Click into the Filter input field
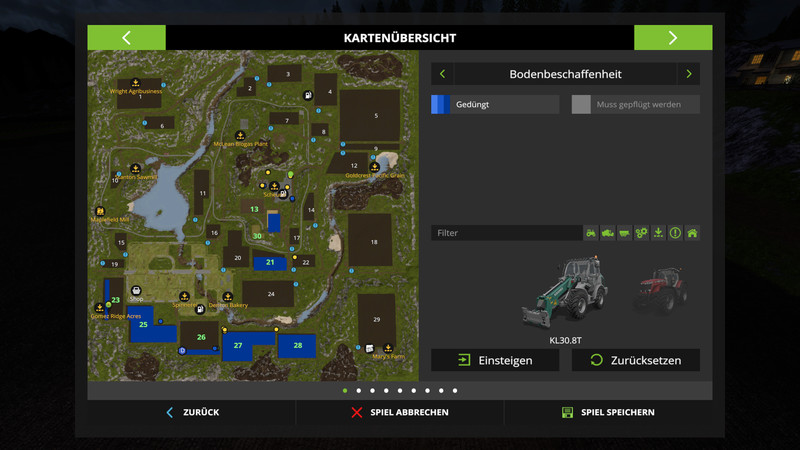The image size is (800, 450). click(x=507, y=233)
